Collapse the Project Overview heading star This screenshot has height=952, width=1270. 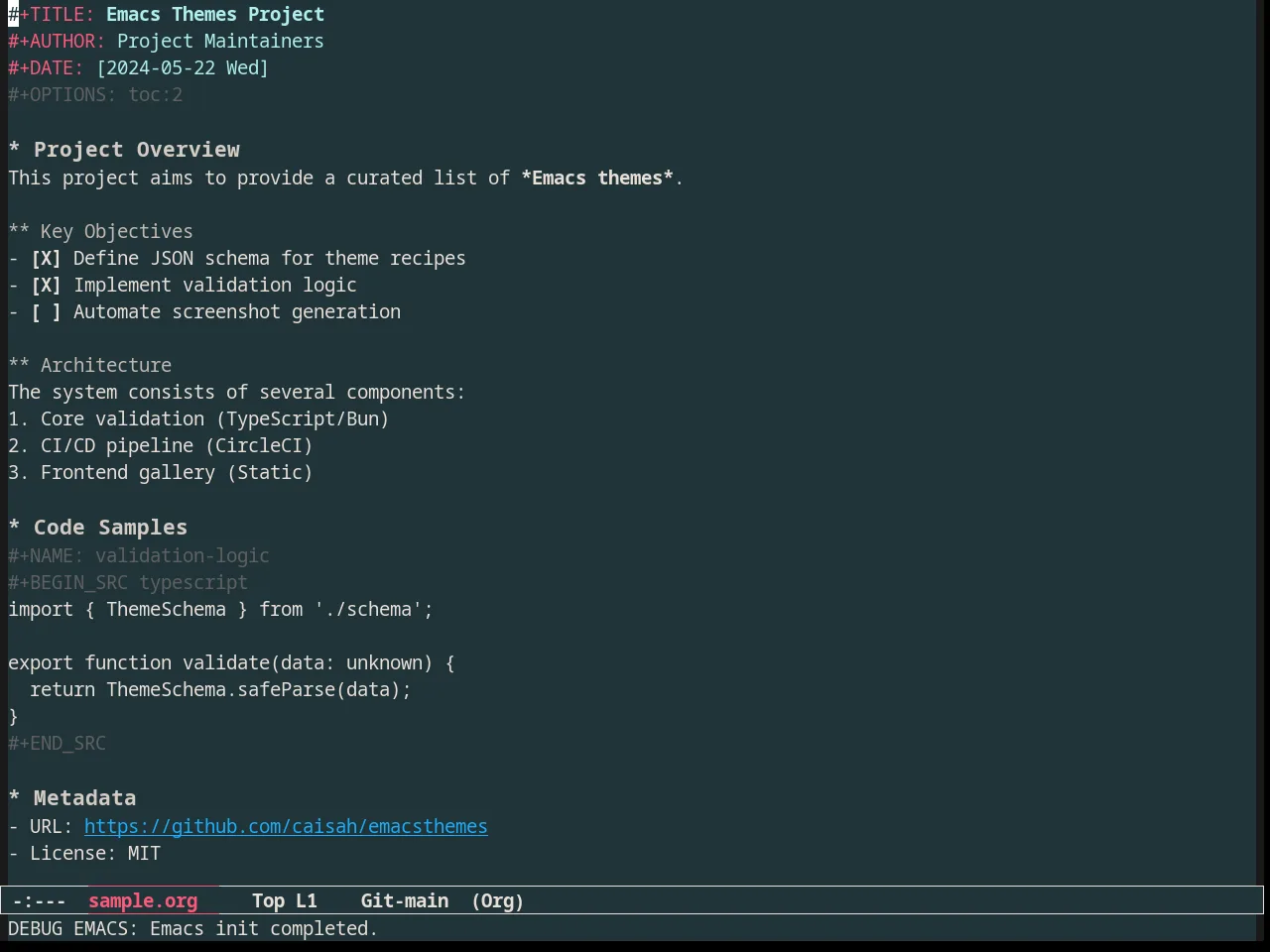14,150
